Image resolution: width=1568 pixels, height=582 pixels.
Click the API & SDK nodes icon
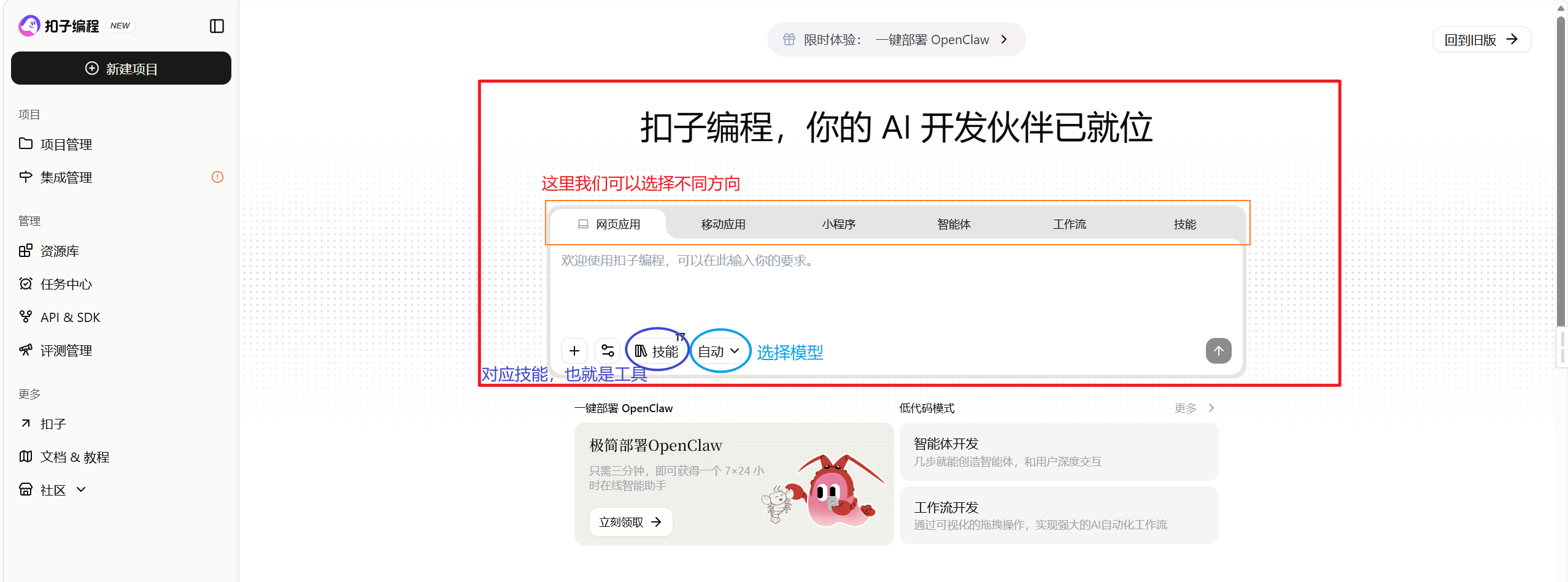(x=26, y=316)
